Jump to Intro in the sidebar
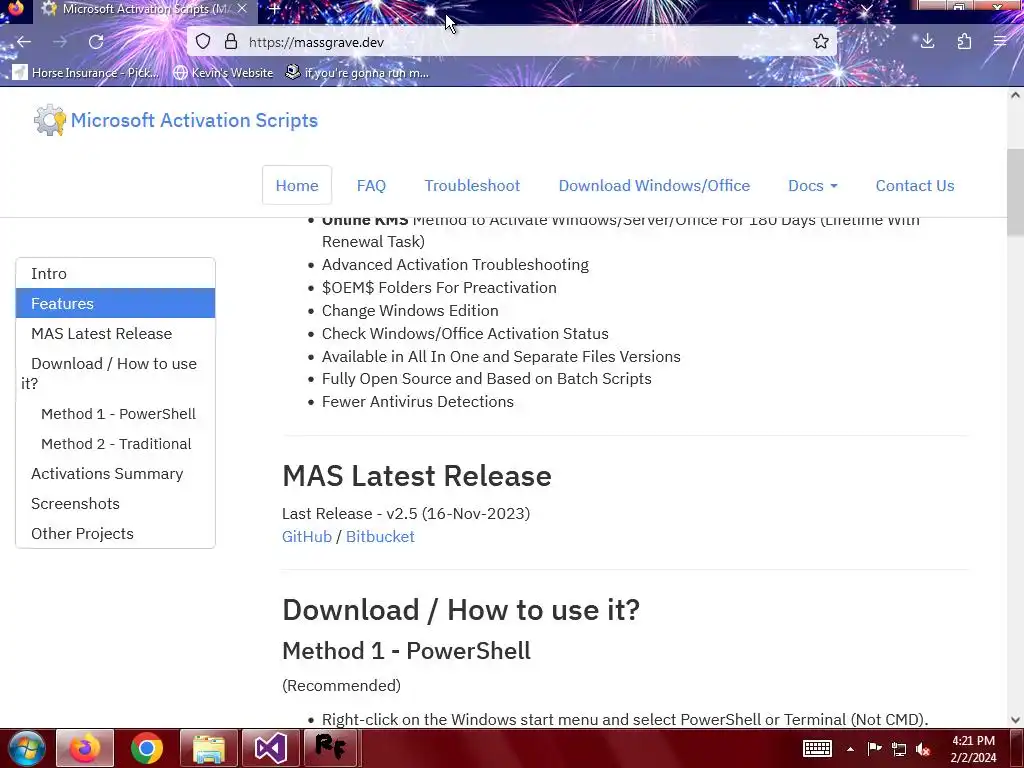The height and width of the screenshot is (768, 1024). (116, 274)
